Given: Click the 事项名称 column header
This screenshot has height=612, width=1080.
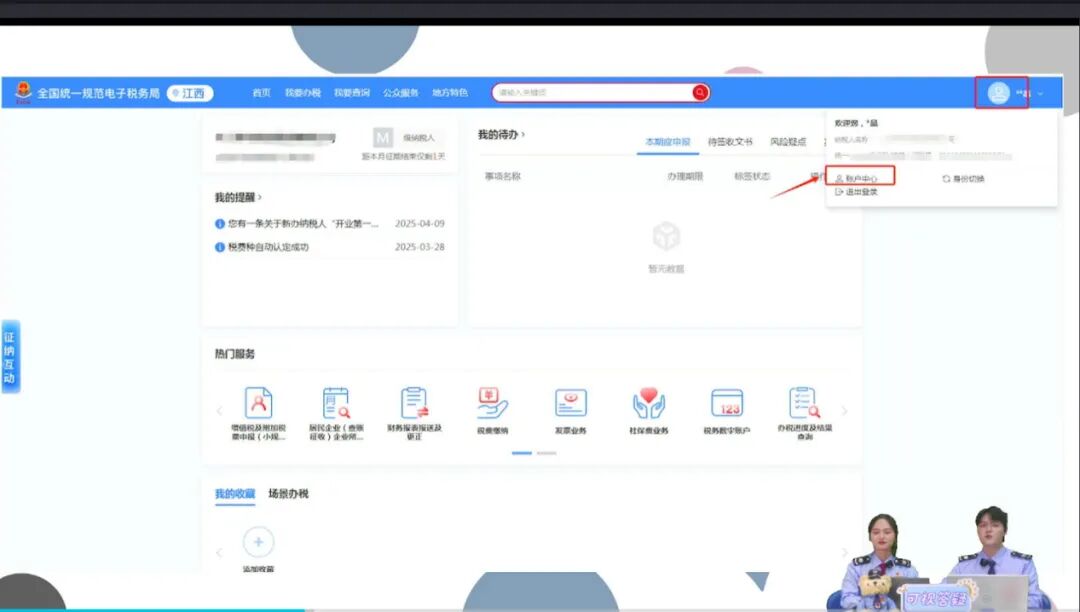Looking at the screenshot, I should [503, 176].
